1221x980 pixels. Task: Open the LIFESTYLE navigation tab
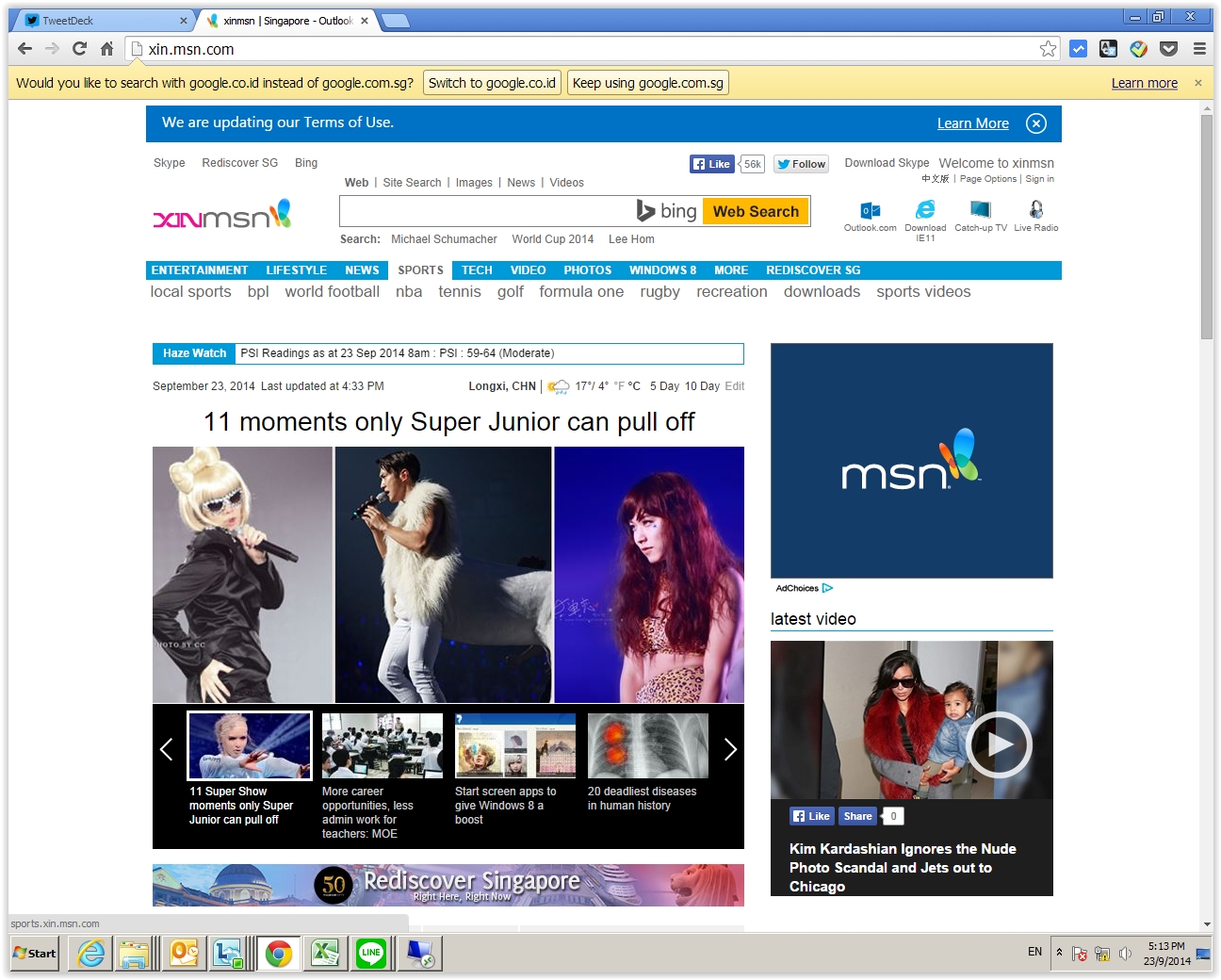click(297, 270)
